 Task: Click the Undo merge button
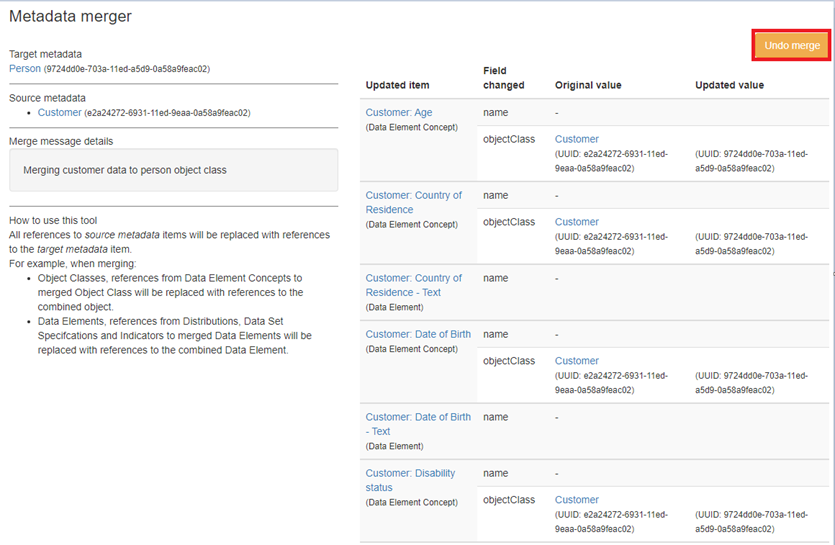click(x=791, y=45)
